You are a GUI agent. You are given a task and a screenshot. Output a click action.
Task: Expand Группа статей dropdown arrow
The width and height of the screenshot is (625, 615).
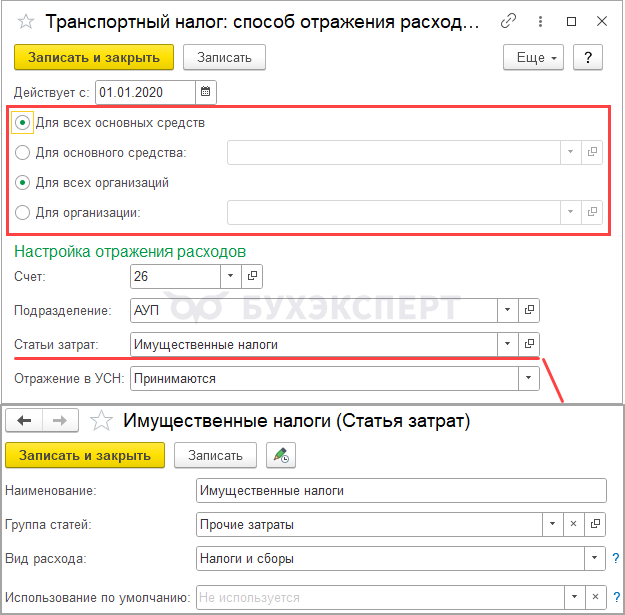pyautogui.click(x=553, y=524)
